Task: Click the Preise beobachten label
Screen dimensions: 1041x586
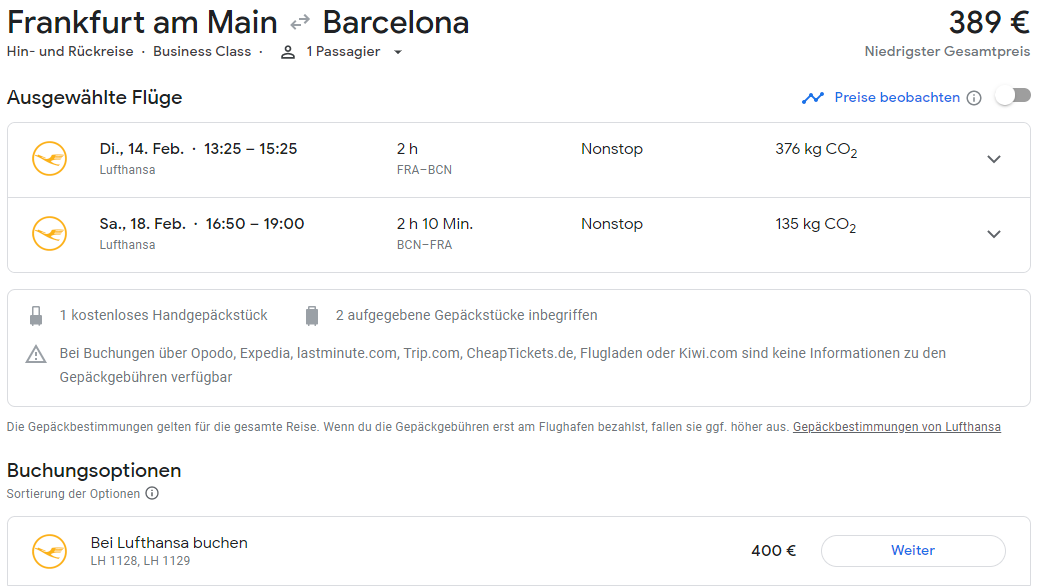Action: [897, 97]
